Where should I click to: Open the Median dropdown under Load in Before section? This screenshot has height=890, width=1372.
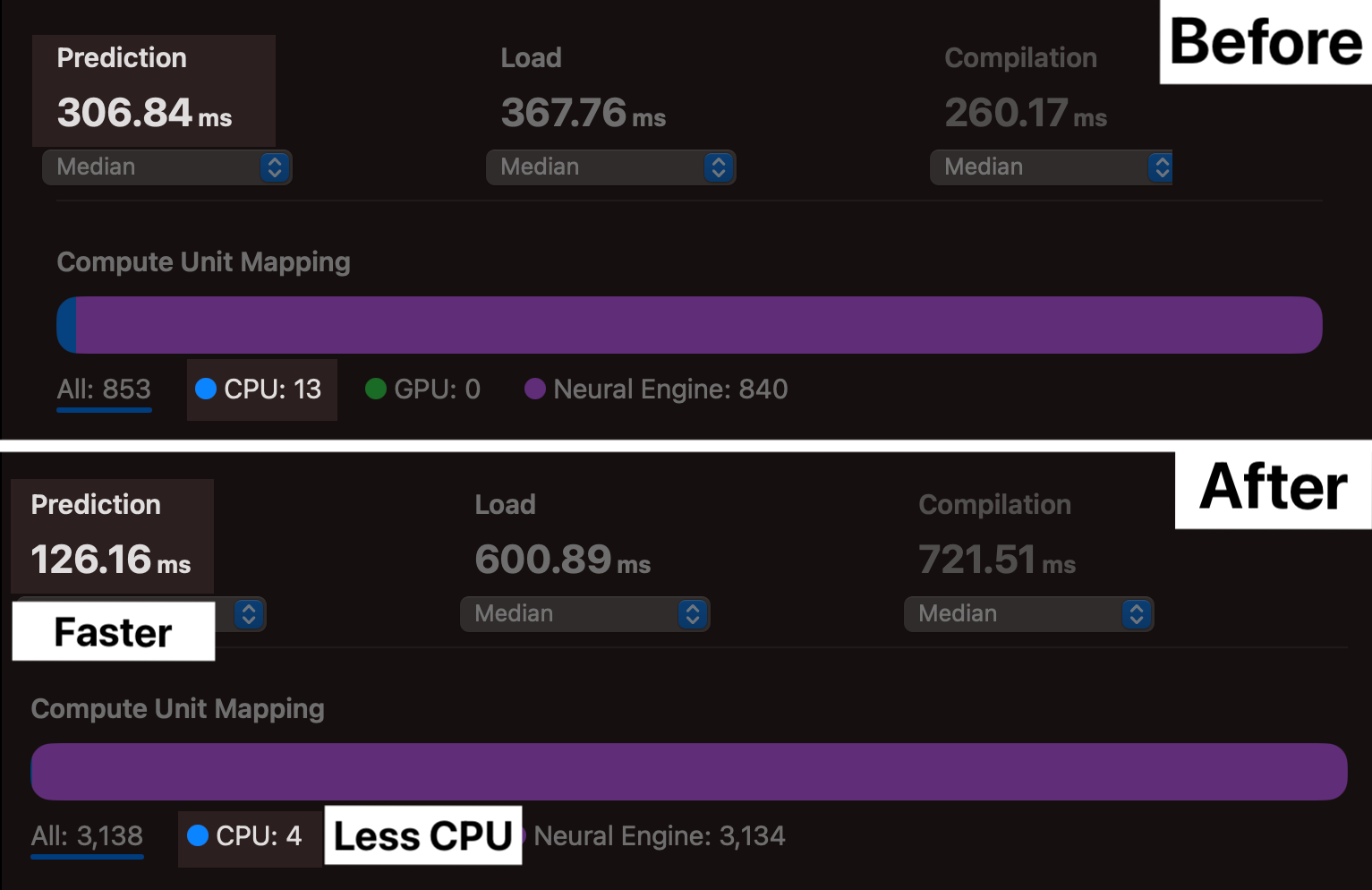tap(610, 167)
